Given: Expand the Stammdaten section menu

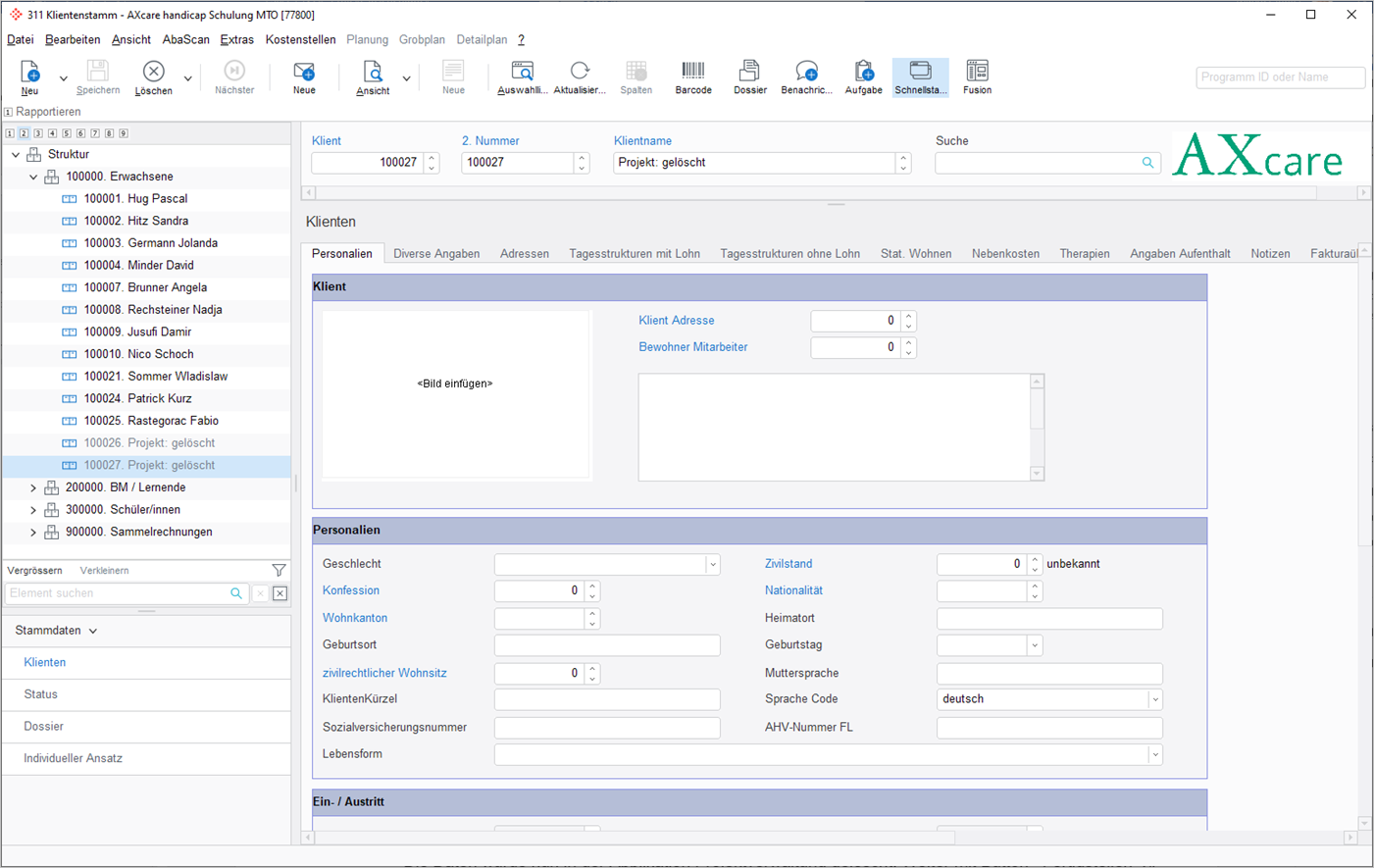Looking at the screenshot, I should 93,632.
